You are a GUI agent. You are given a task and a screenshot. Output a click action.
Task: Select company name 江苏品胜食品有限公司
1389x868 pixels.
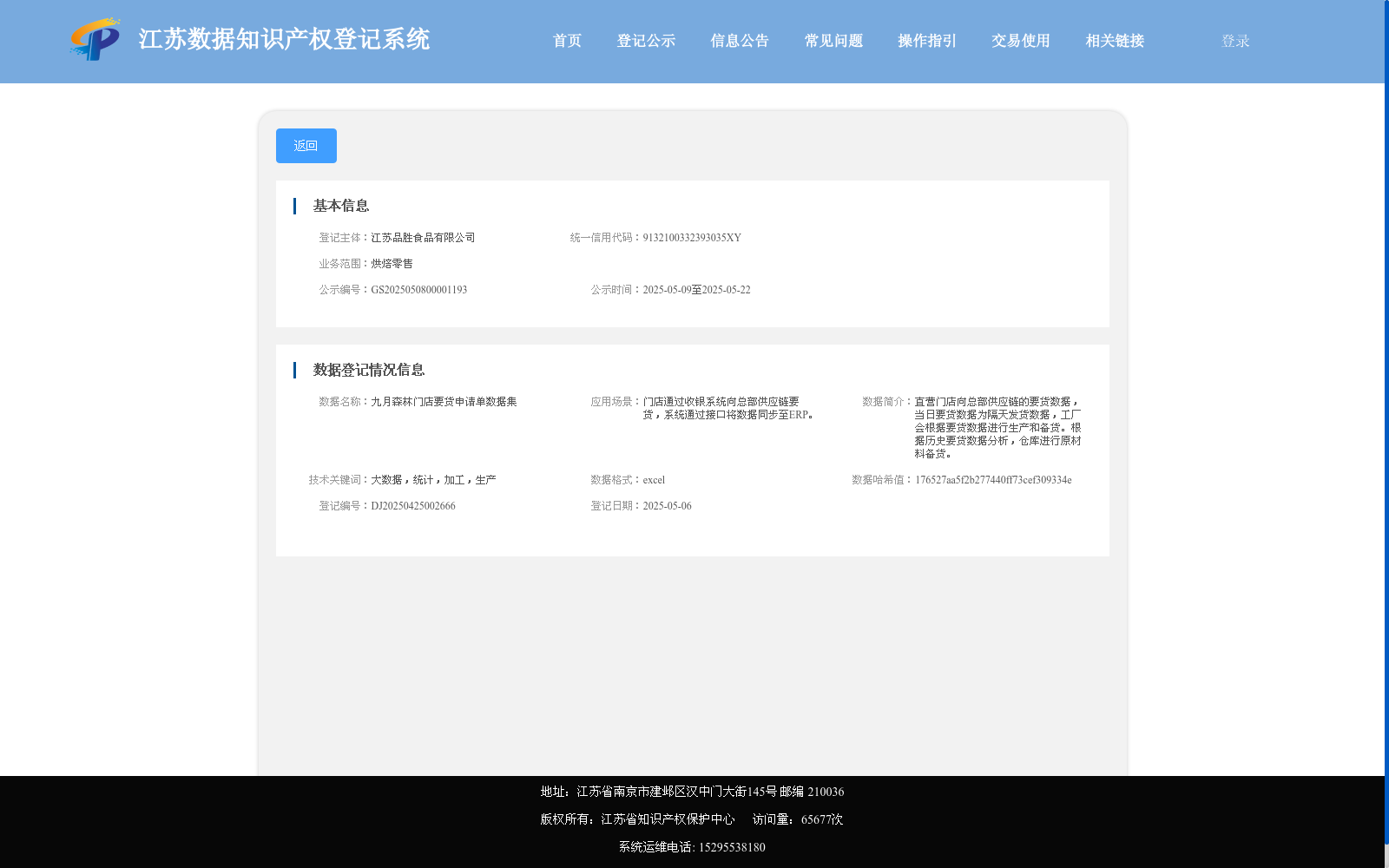click(423, 238)
